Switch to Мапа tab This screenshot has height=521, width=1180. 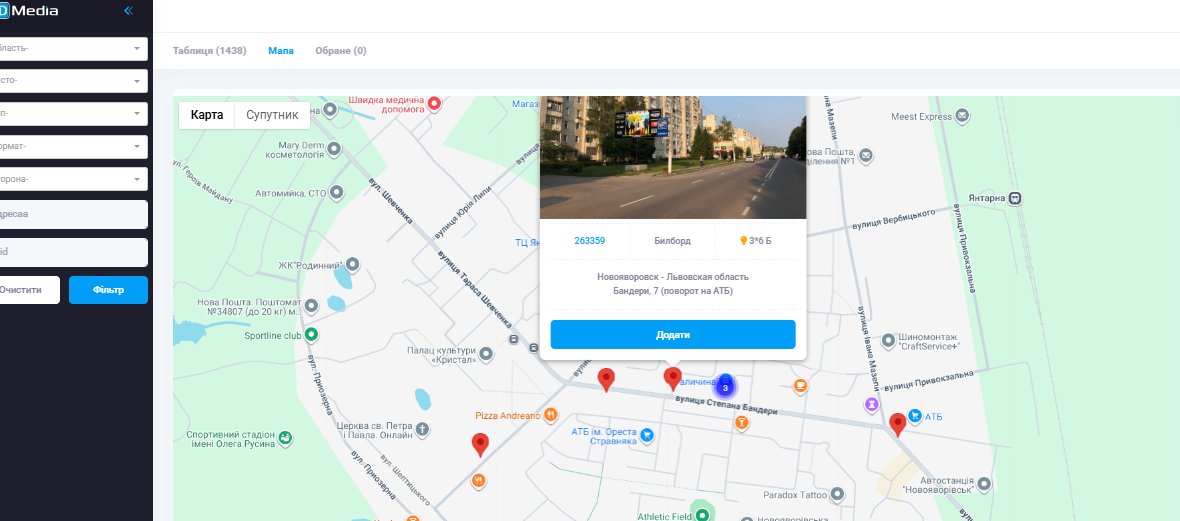281,50
